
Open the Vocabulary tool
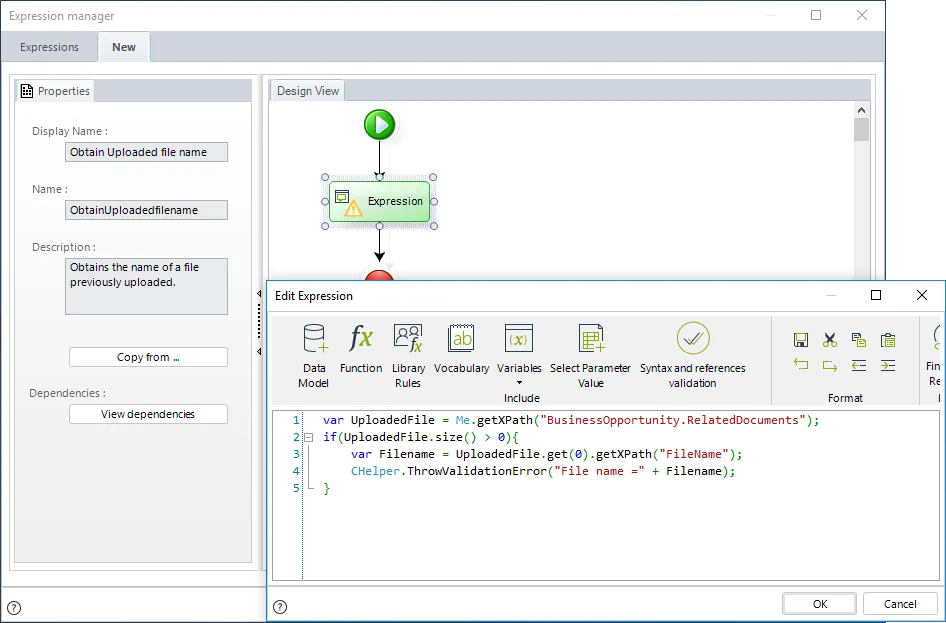[x=462, y=348]
